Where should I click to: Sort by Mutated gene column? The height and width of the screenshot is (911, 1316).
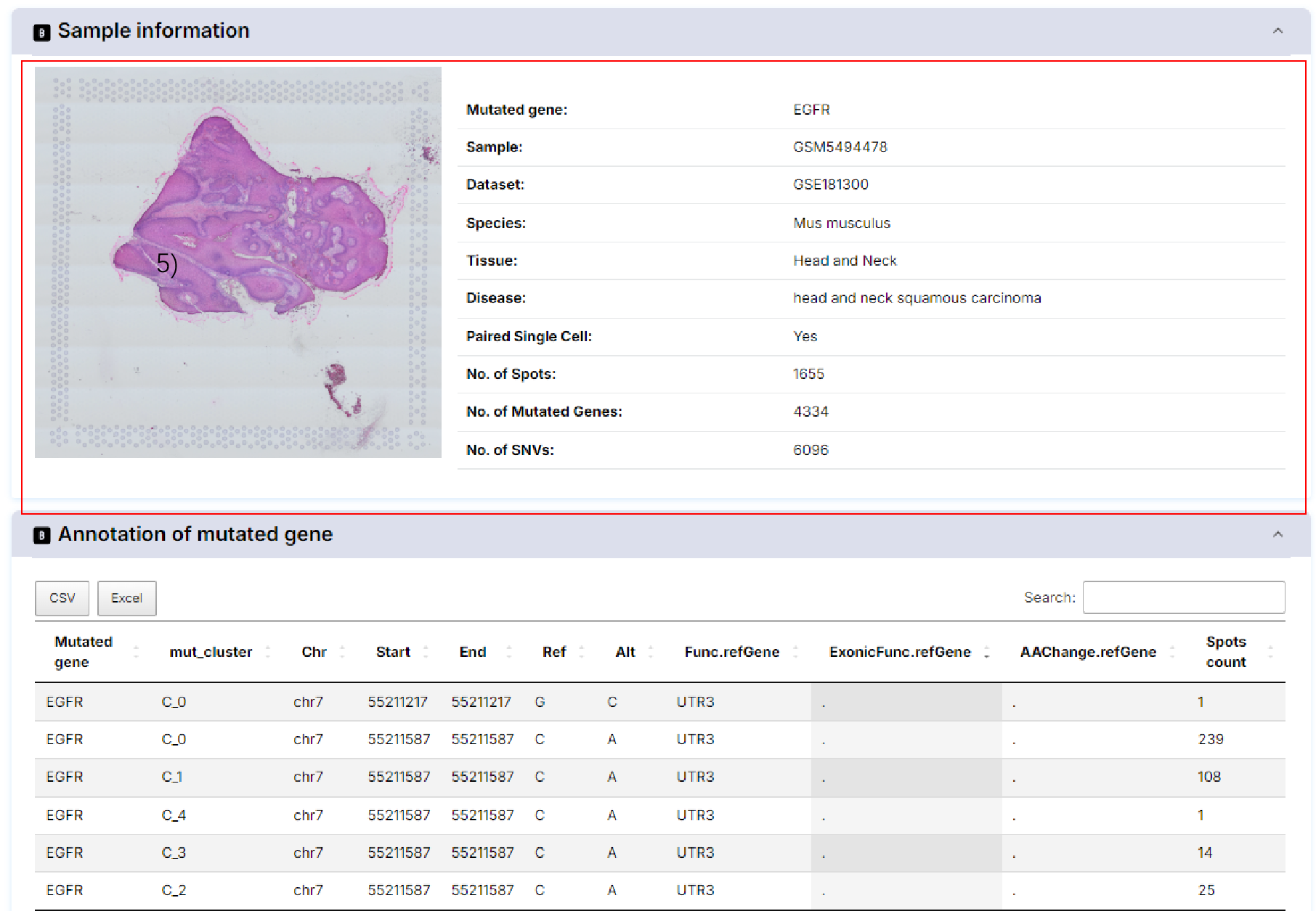point(84,652)
